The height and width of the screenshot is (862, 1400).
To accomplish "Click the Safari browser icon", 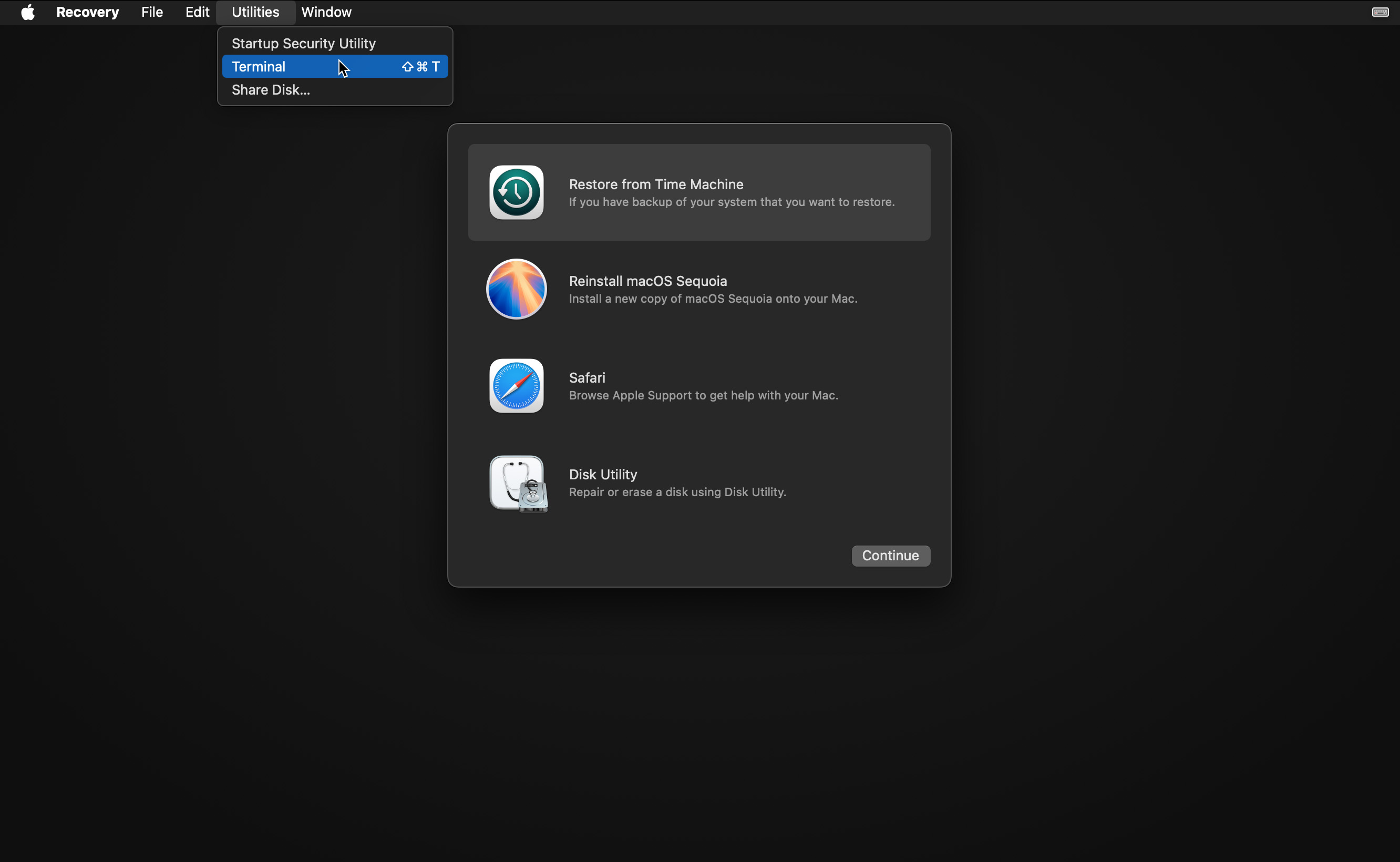I will [x=516, y=385].
